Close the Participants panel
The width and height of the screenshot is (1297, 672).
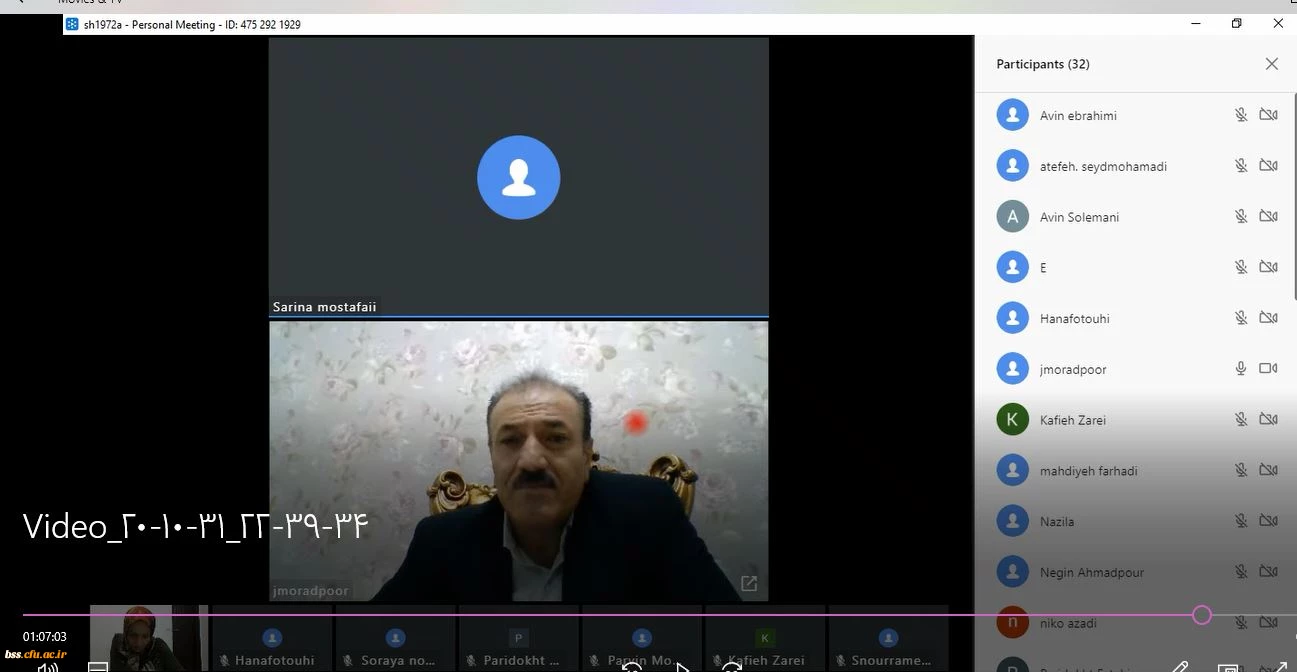point(1271,64)
